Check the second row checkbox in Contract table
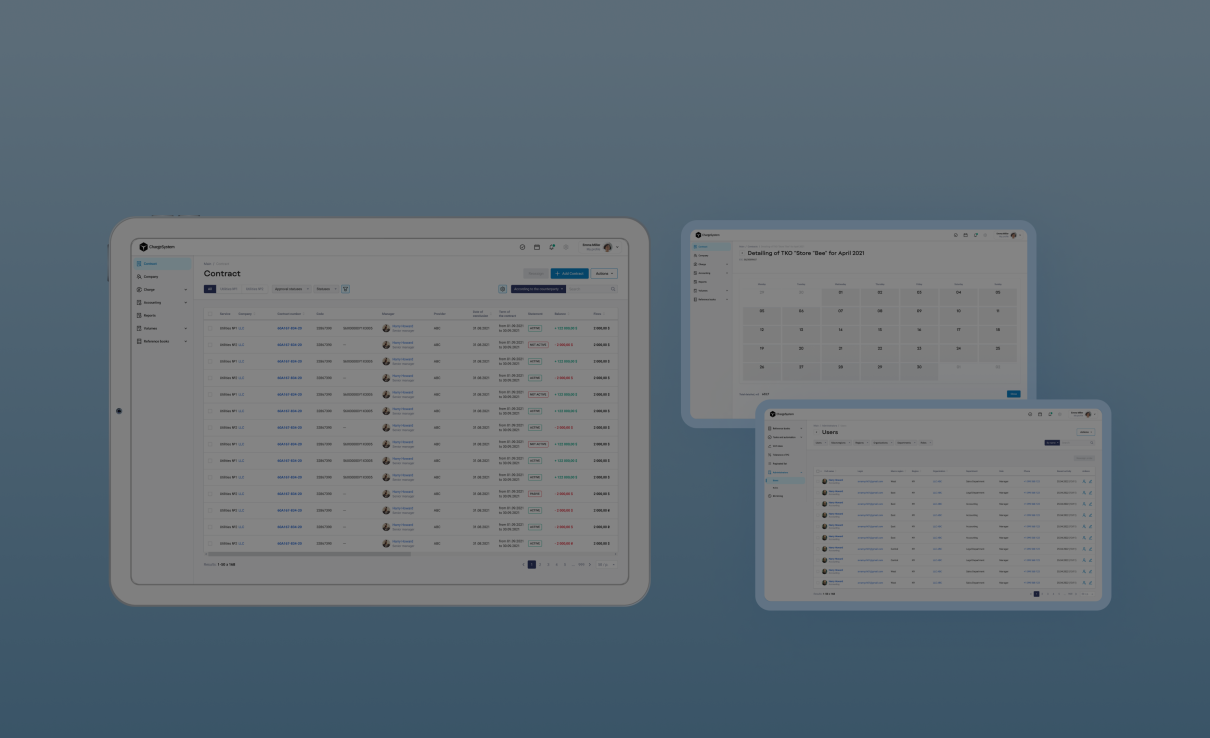The height and width of the screenshot is (738, 1210). (x=211, y=345)
